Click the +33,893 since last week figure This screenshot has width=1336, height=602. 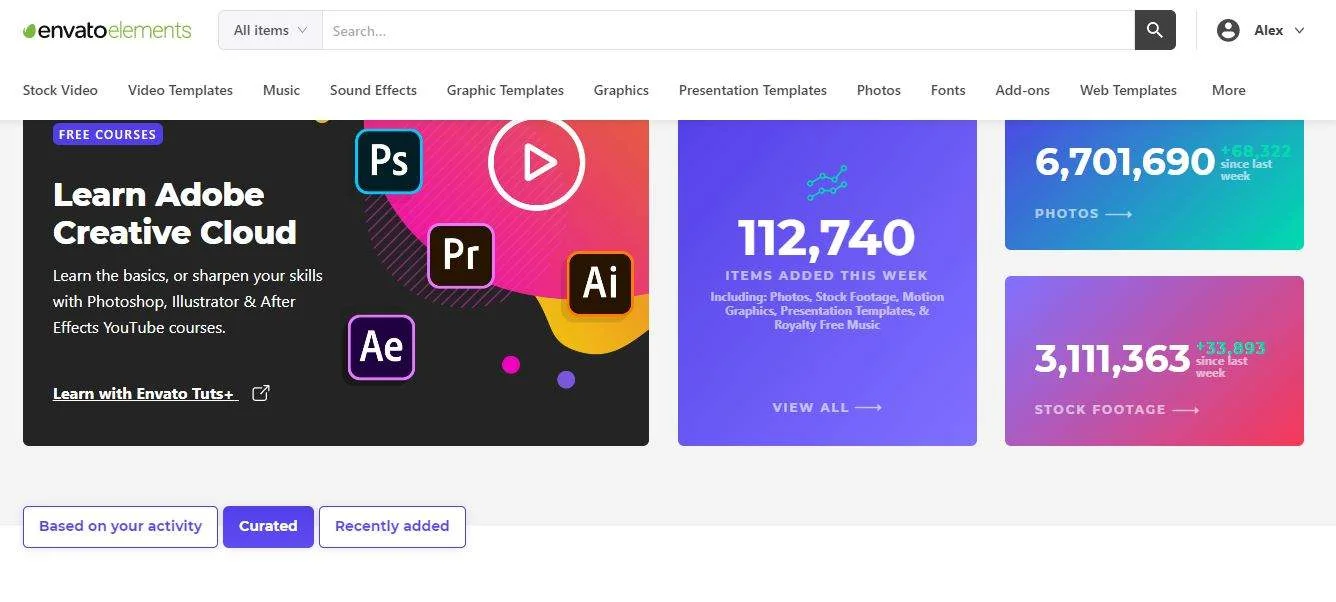1230,359
